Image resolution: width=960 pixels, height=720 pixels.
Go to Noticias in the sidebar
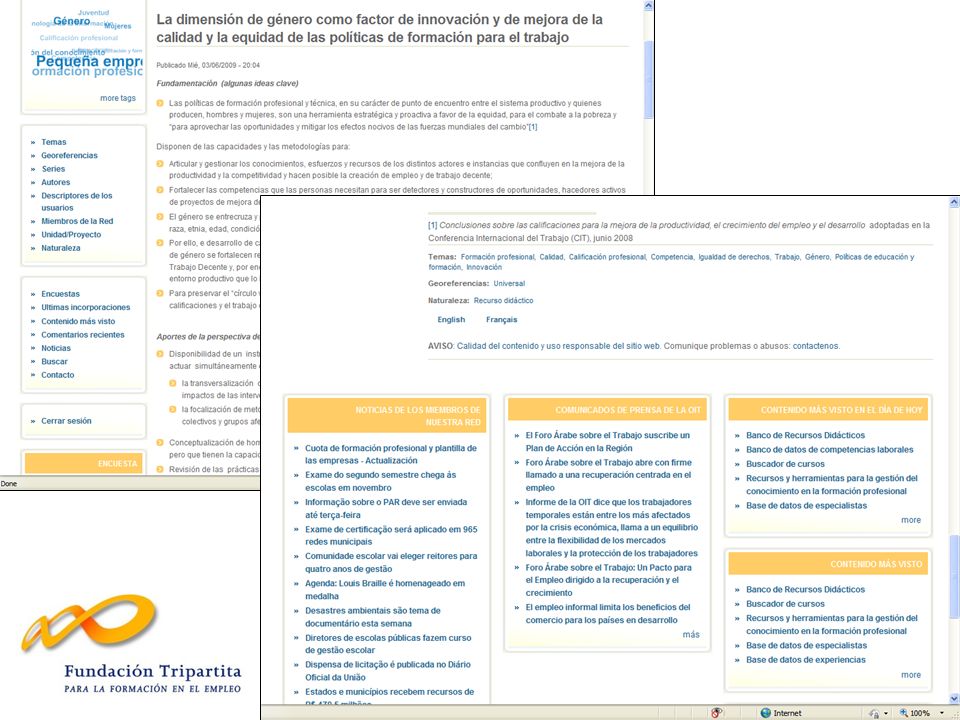coord(56,348)
